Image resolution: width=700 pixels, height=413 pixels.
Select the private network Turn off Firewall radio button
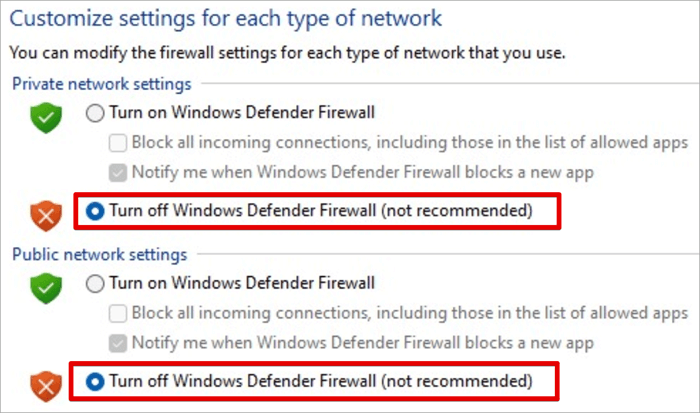[96, 212]
